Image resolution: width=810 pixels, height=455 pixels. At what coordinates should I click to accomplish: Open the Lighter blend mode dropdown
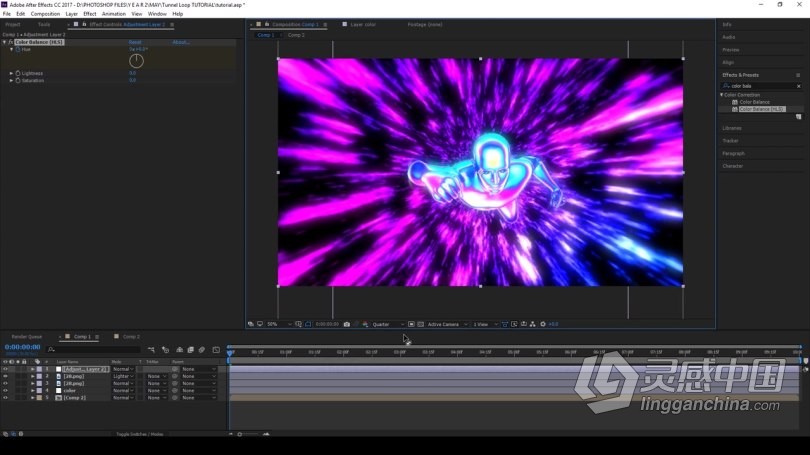click(123, 376)
